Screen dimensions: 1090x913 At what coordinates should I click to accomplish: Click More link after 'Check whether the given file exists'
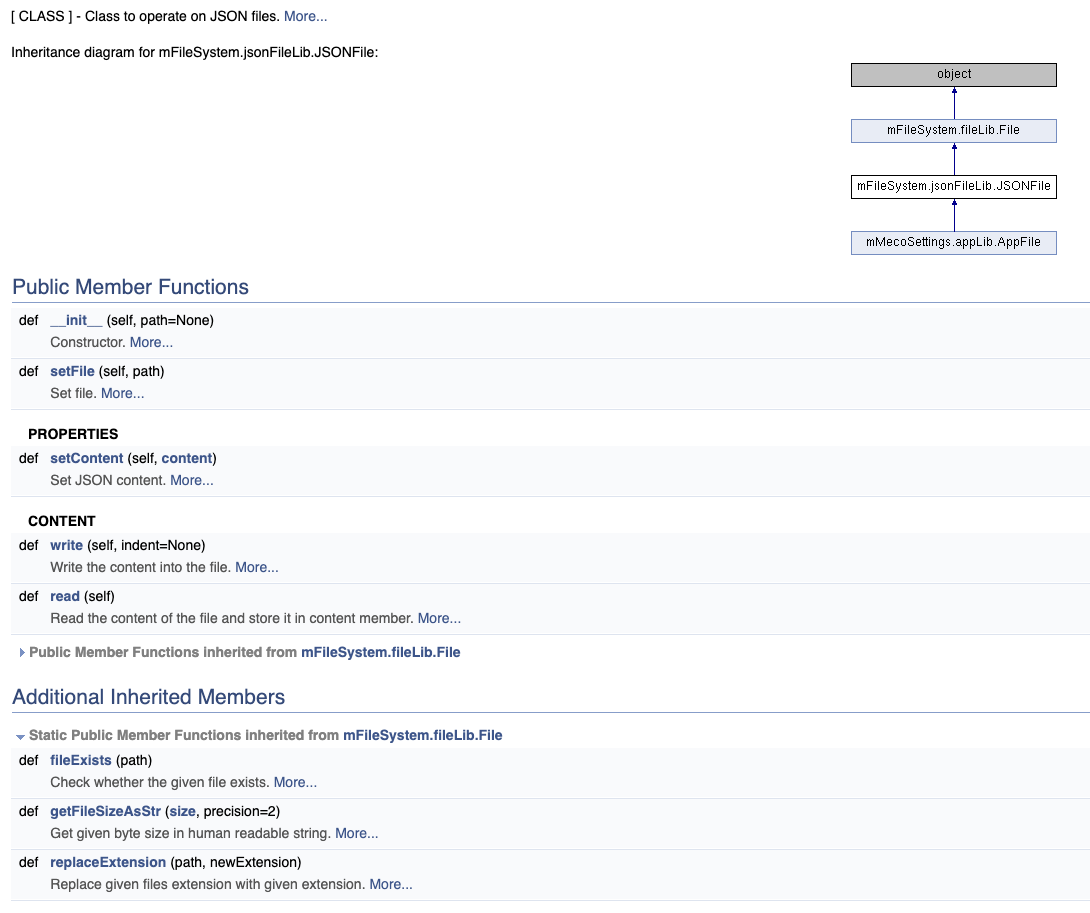pos(295,782)
